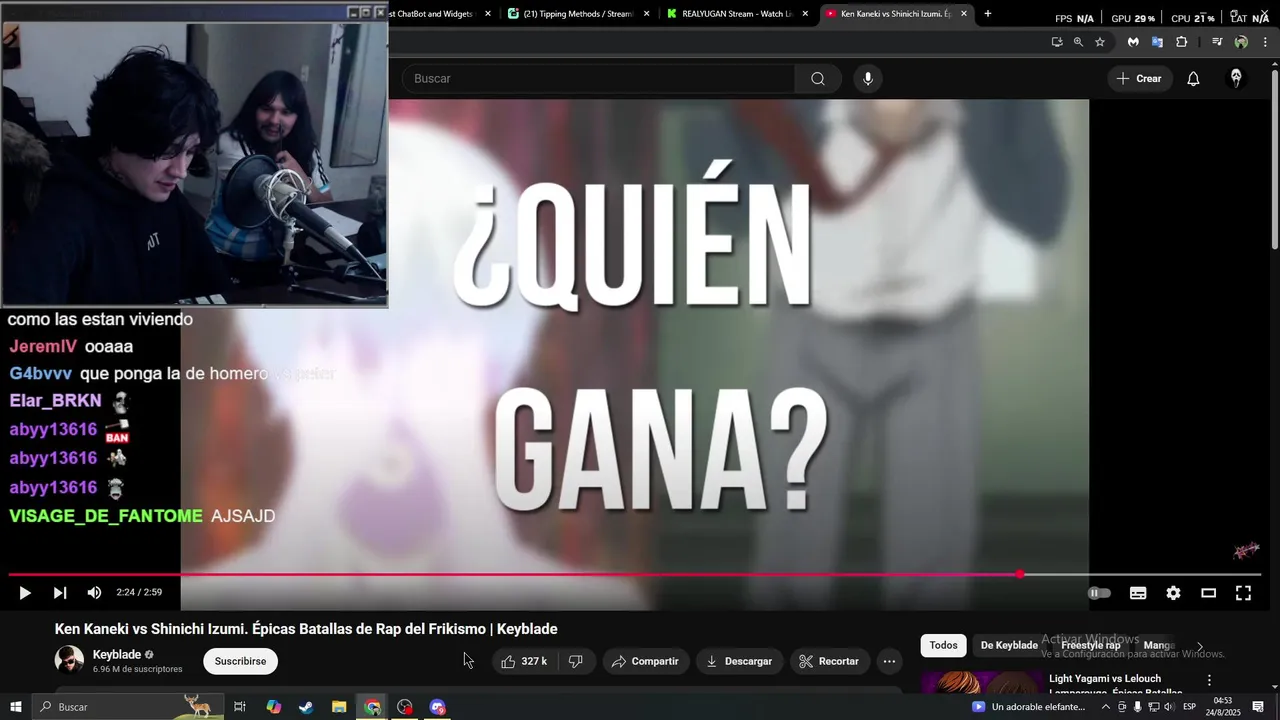This screenshot has height=720, width=1280.
Task: Open the Chrome profile avatar
Action: click(1241, 42)
